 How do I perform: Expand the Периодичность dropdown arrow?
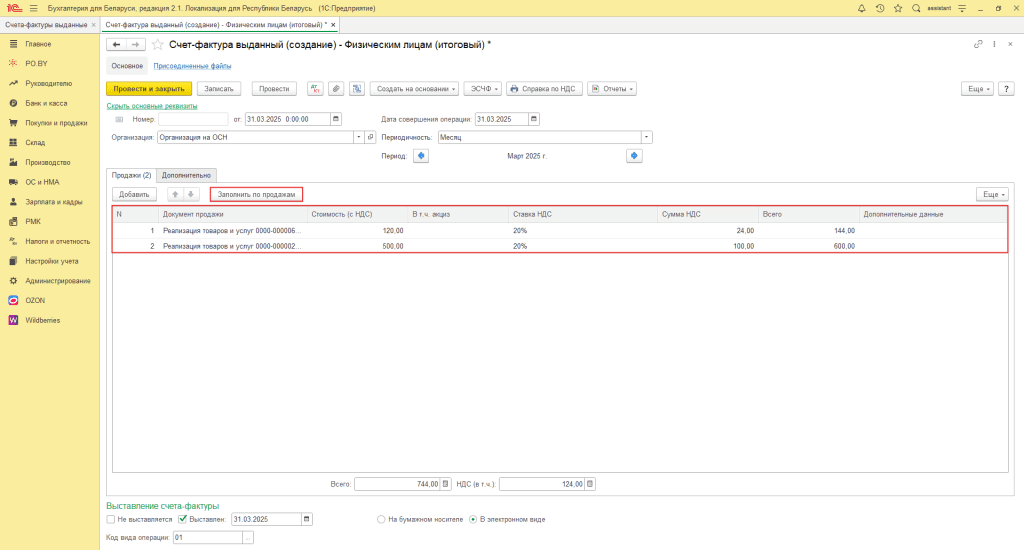(x=647, y=137)
